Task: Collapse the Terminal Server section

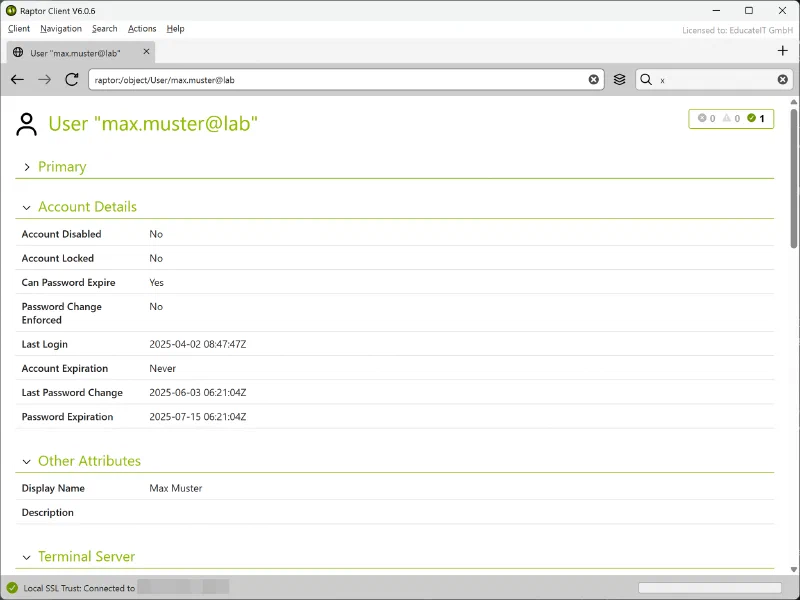Action: tap(27, 557)
